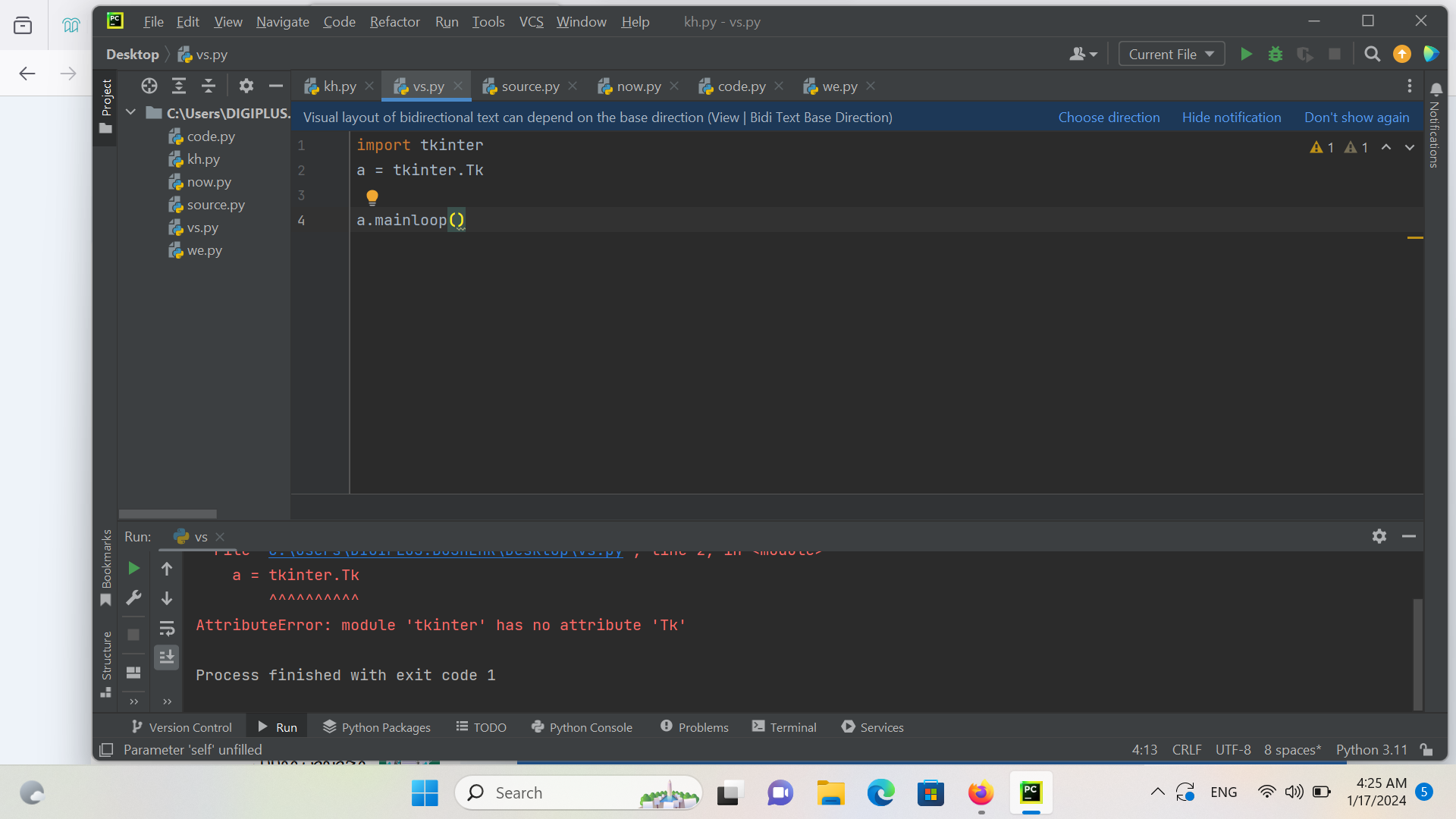Viewport: 1456px width, 819px height.
Task: Open Search Everywhere magnifier icon
Action: click(x=1372, y=54)
